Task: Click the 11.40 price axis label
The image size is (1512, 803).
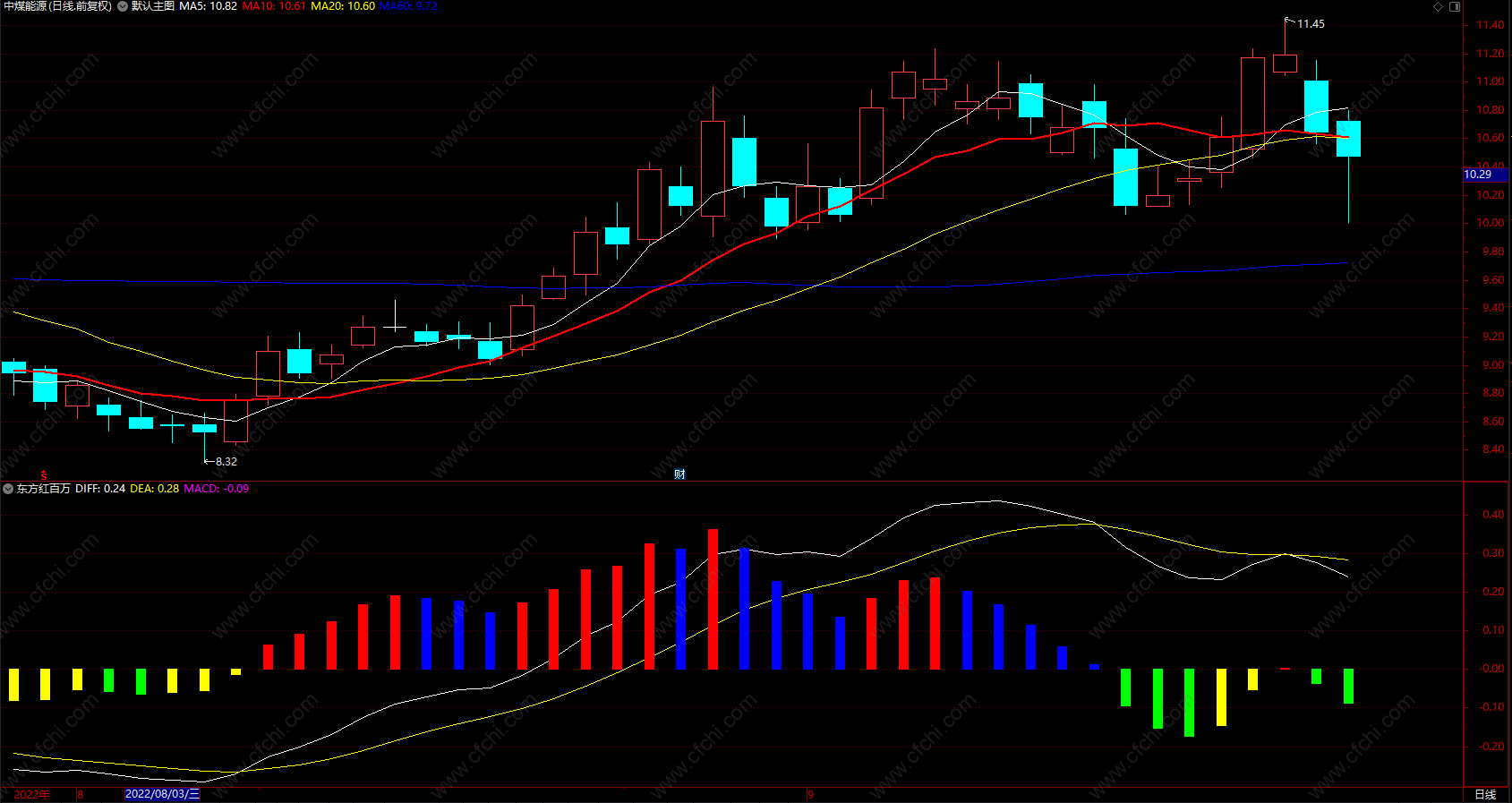Action: point(1491,25)
